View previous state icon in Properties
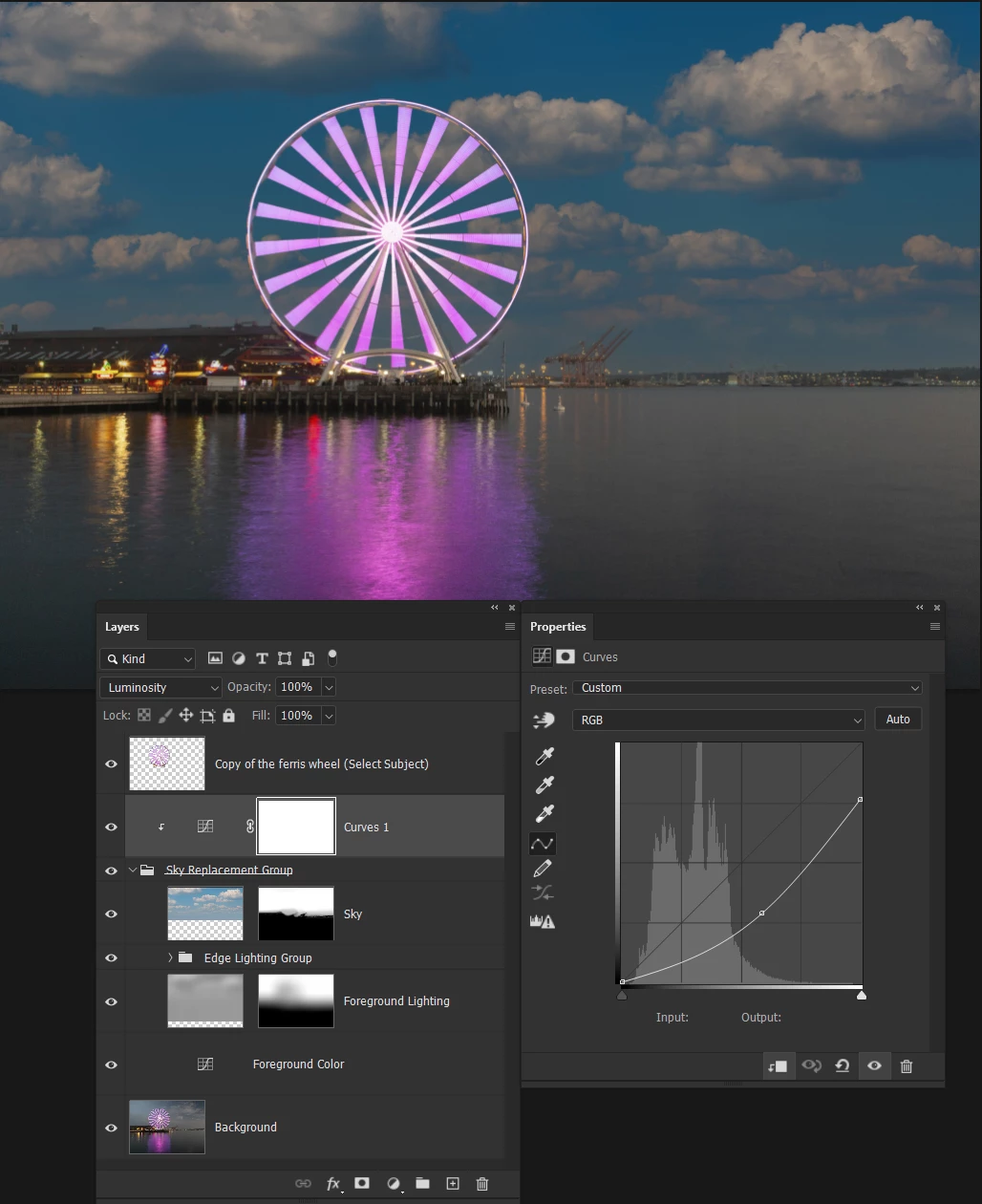This screenshot has width=982, height=1204. tap(811, 1065)
